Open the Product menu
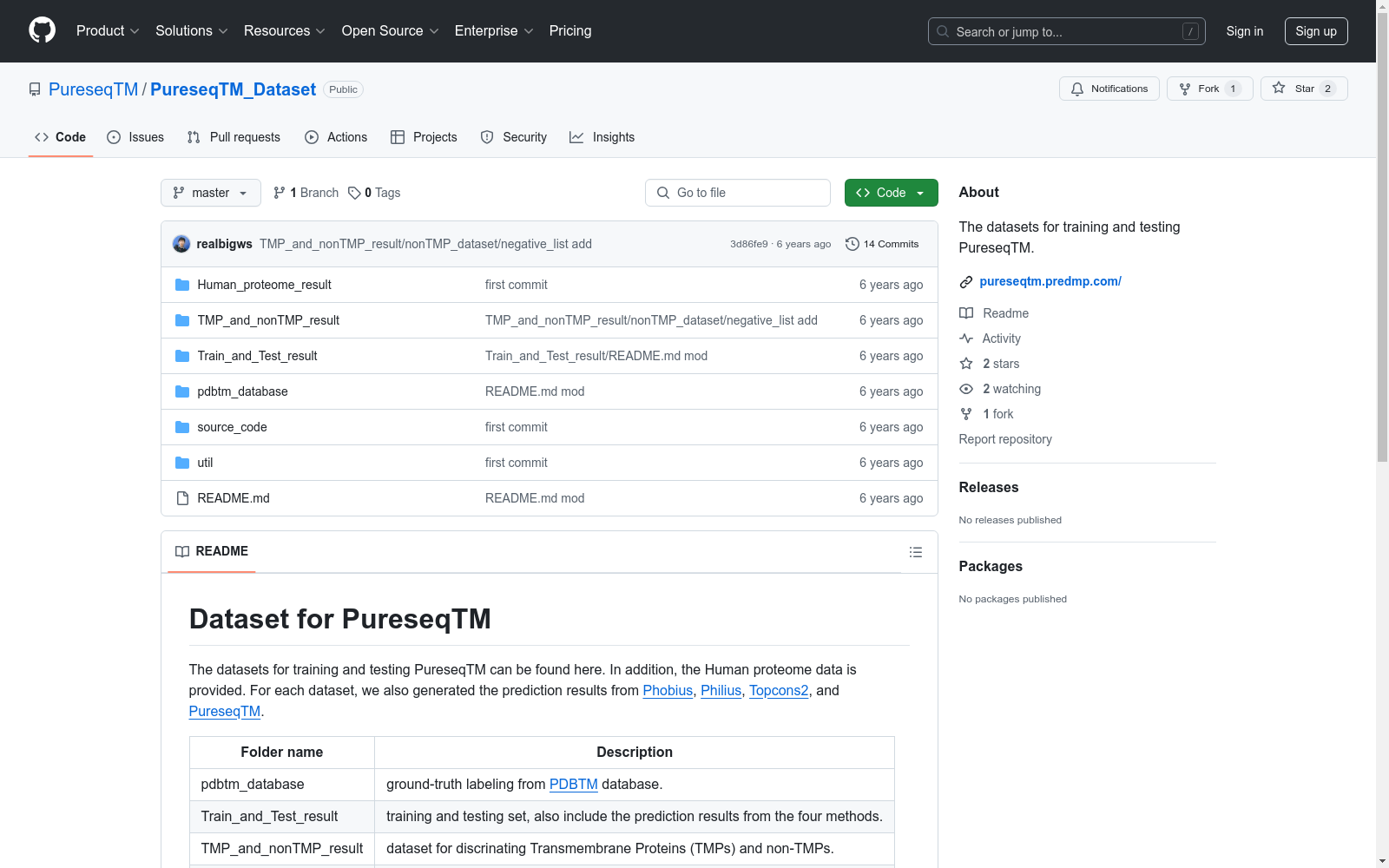Image resolution: width=1389 pixels, height=868 pixels. coord(108,31)
